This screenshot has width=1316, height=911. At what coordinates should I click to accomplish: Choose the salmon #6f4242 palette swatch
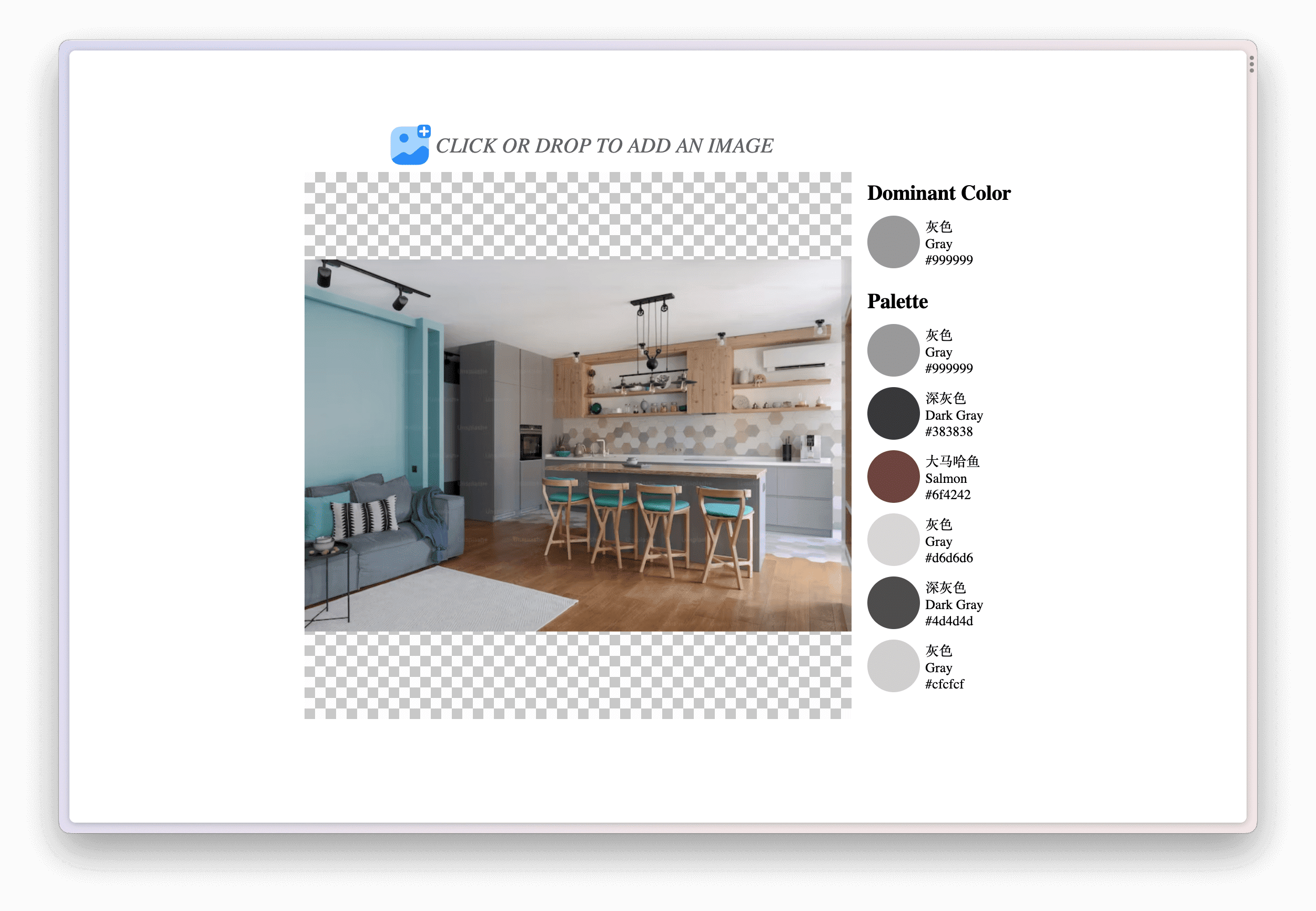click(x=893, y=477)
